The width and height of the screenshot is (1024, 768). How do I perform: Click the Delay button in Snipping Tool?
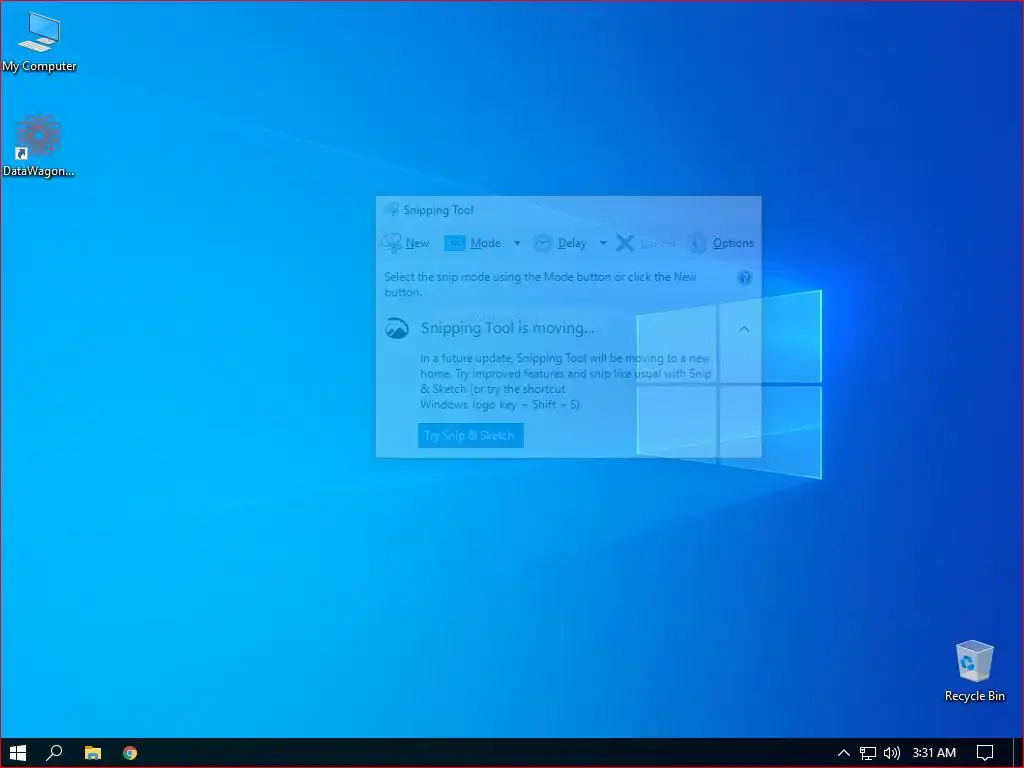tap(560, 243)
